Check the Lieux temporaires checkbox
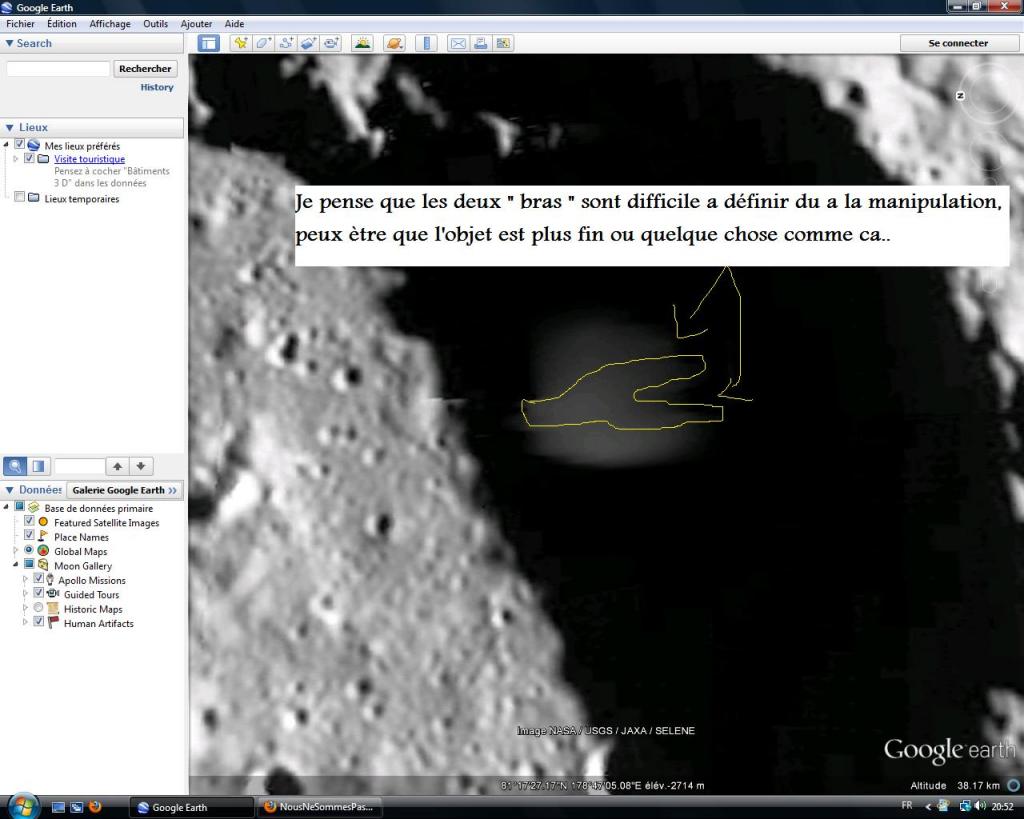 click(x=20, y=197)
